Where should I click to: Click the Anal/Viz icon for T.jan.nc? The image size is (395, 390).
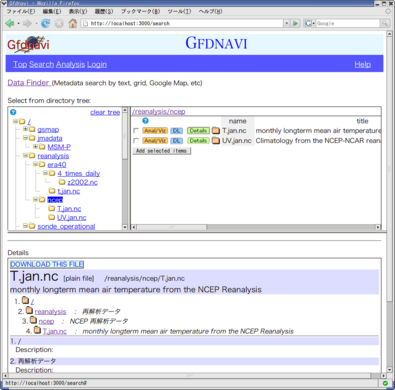(155, 131)
